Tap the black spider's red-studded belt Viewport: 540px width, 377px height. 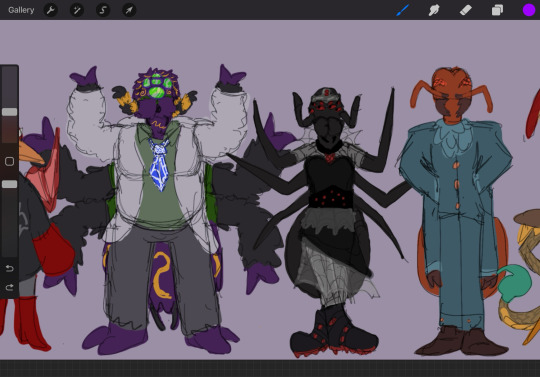[x=331, y=198]
